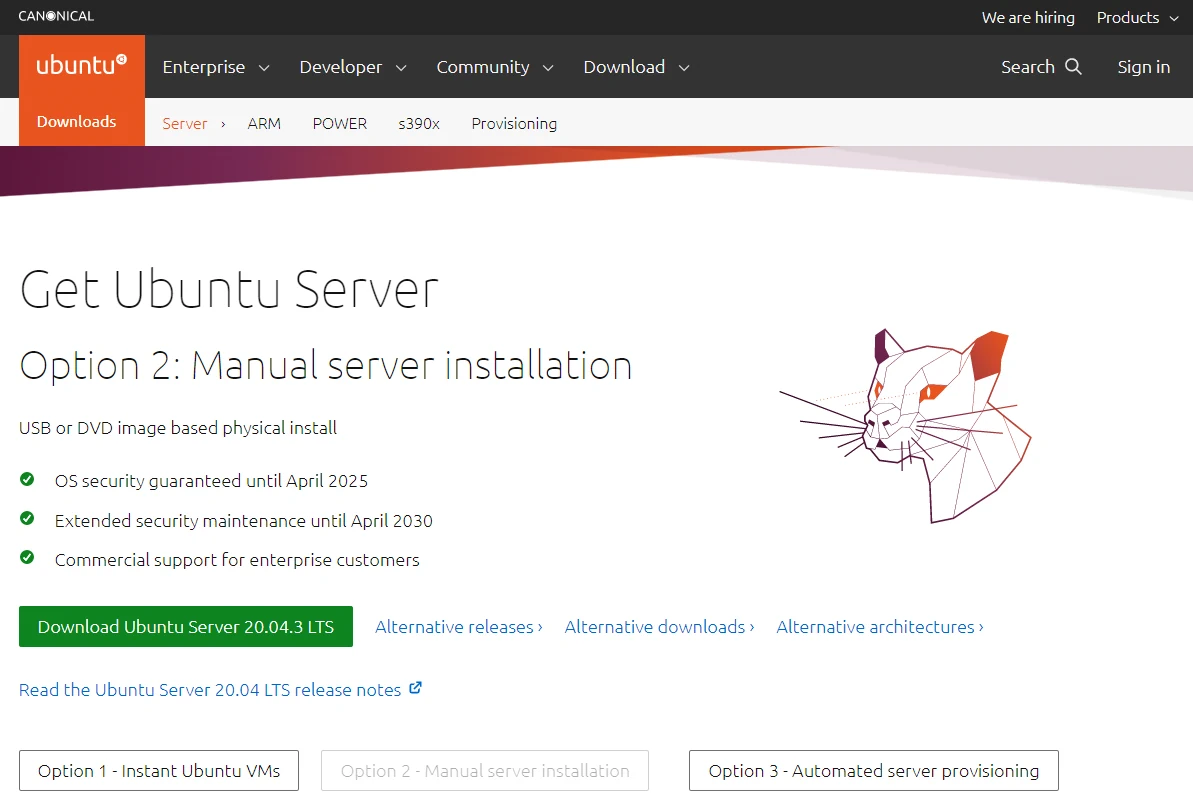Download Ubuntu Server 20.04.3 LTS
The width and height of the screenshot is (1193, 812).
click(x=186, y=627)
